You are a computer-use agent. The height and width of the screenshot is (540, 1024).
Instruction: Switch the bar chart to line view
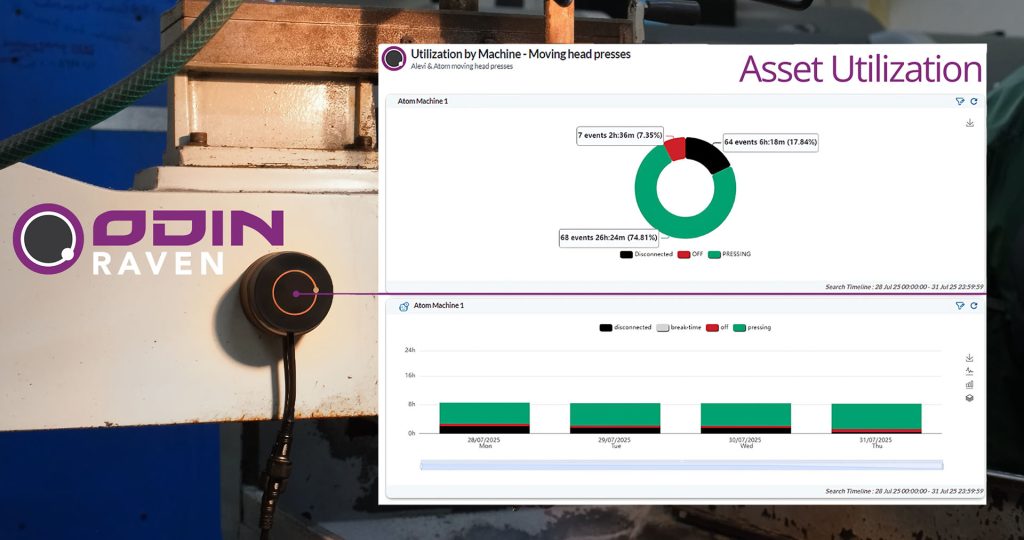pyautogui.click(x=969, y=371)
